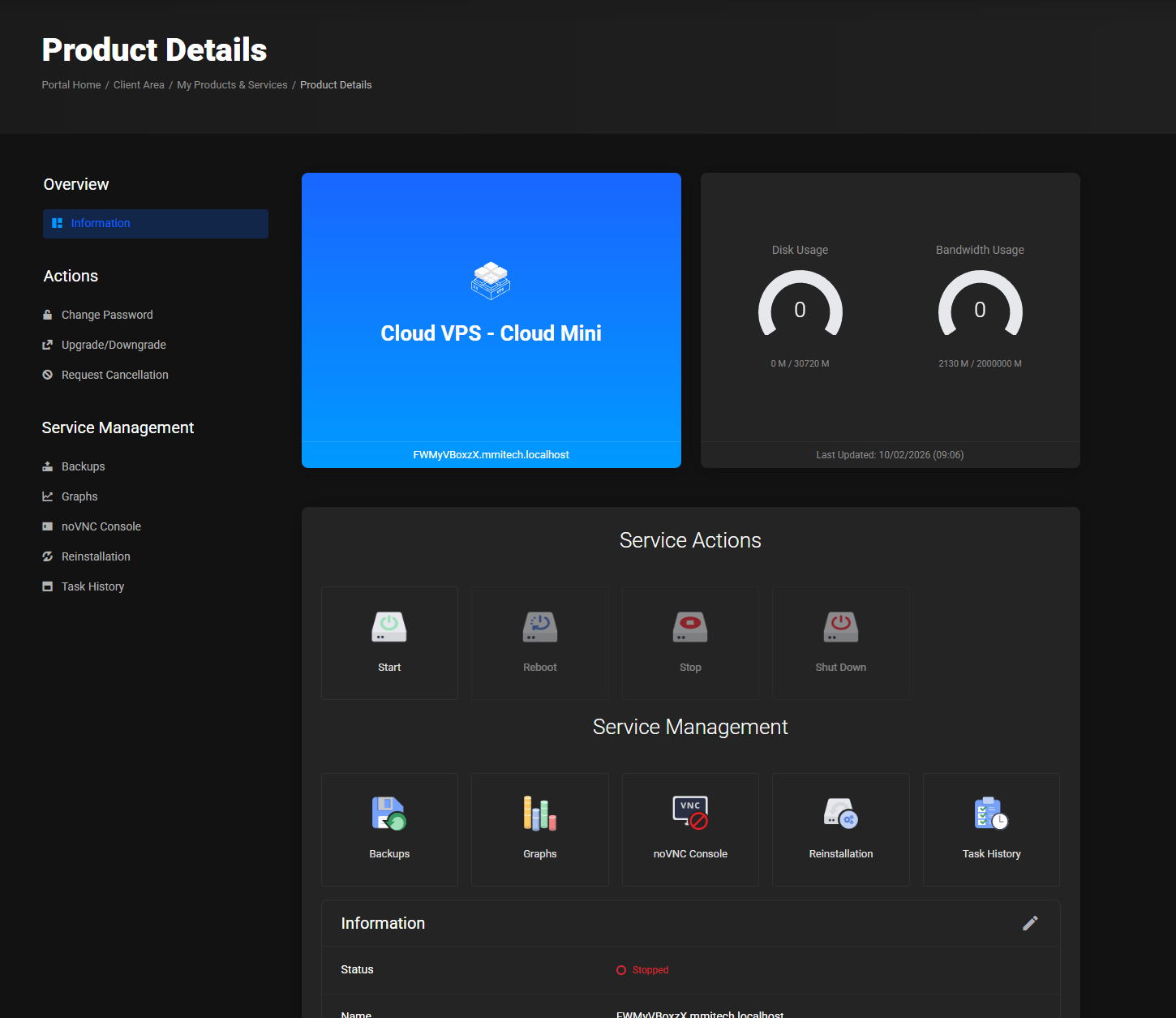
Task: Open the My Products & Services link
Action: pyautogui.click(x=232, y=84)
